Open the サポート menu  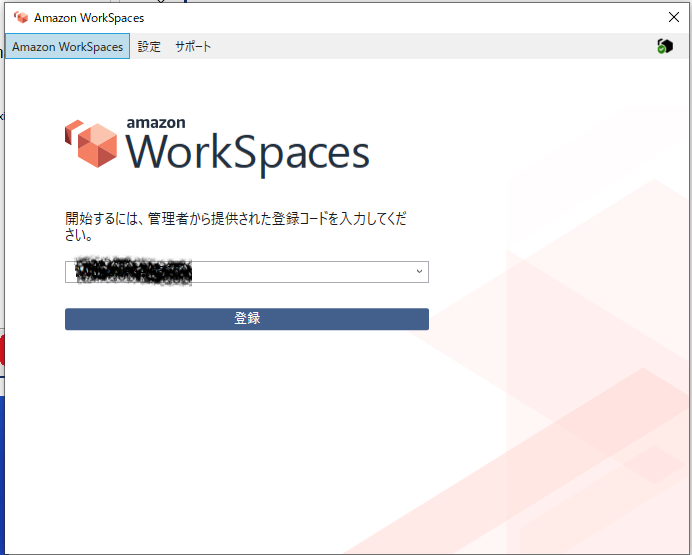(x=193, y=46)
